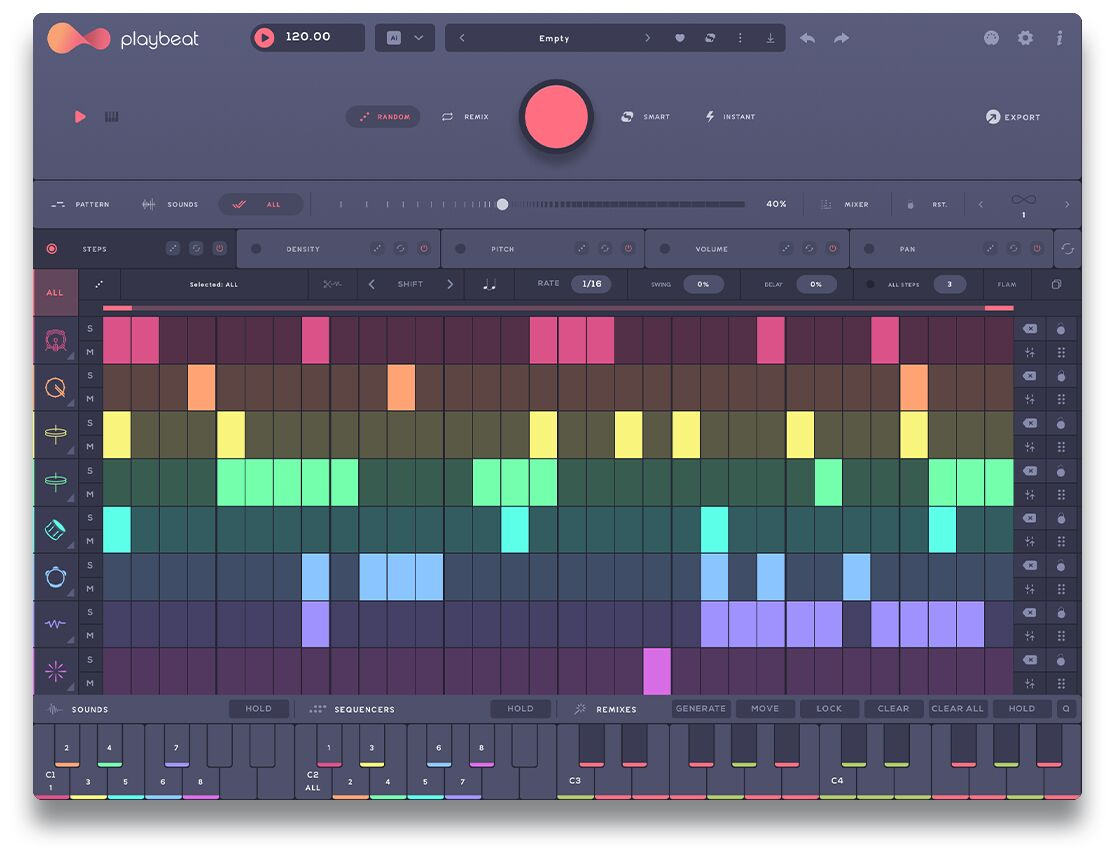
Task: Open the info icon in header
Action: click(x=1059, y=38)
